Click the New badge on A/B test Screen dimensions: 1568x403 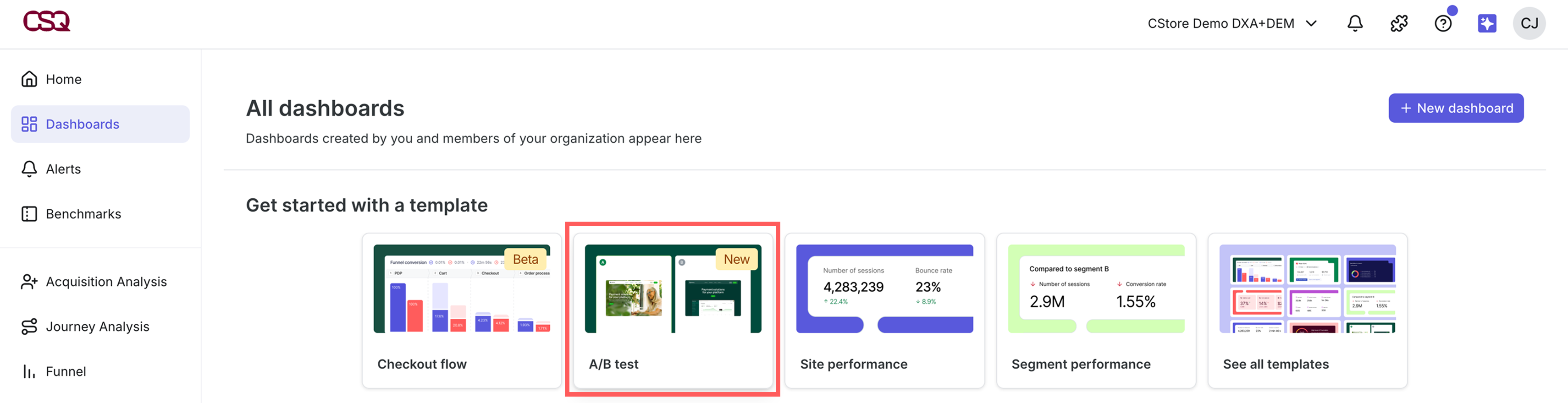pyautogui.click(x=736, y=260)
